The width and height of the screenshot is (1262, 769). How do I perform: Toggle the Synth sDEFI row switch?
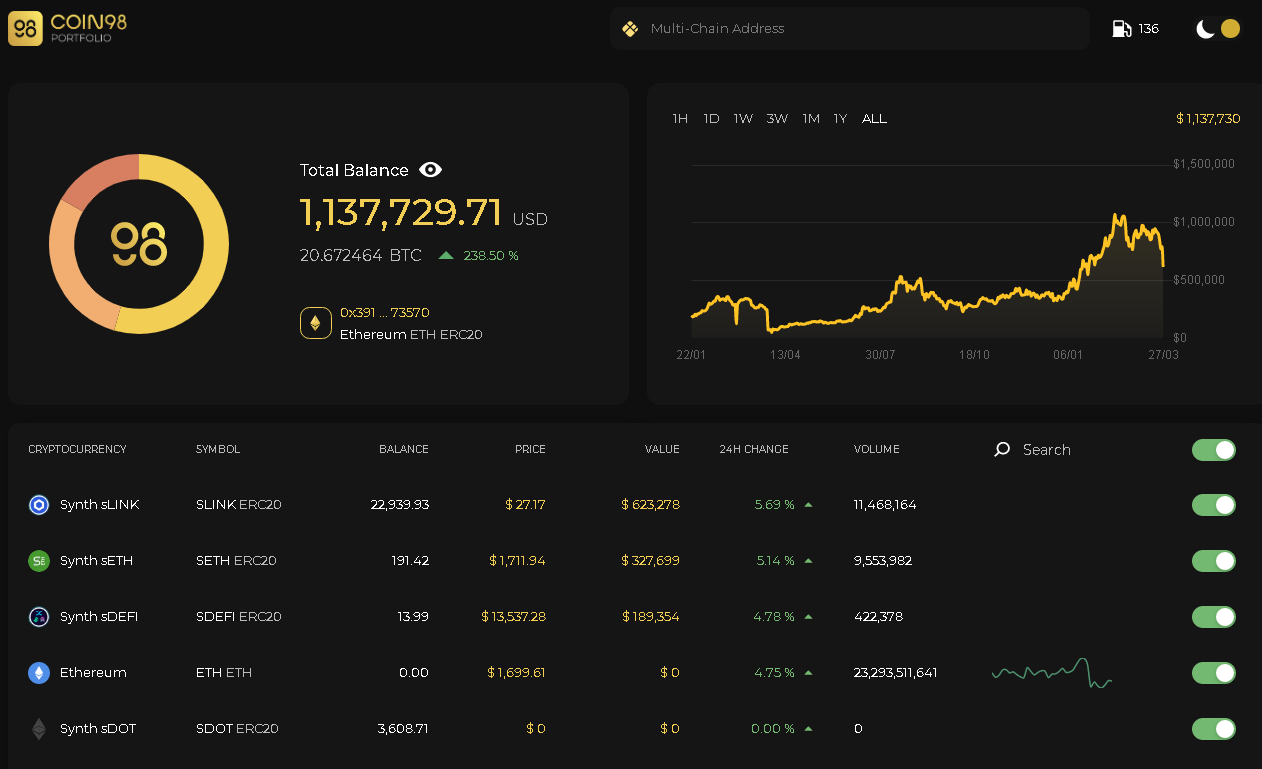(x=1214, y=617)
